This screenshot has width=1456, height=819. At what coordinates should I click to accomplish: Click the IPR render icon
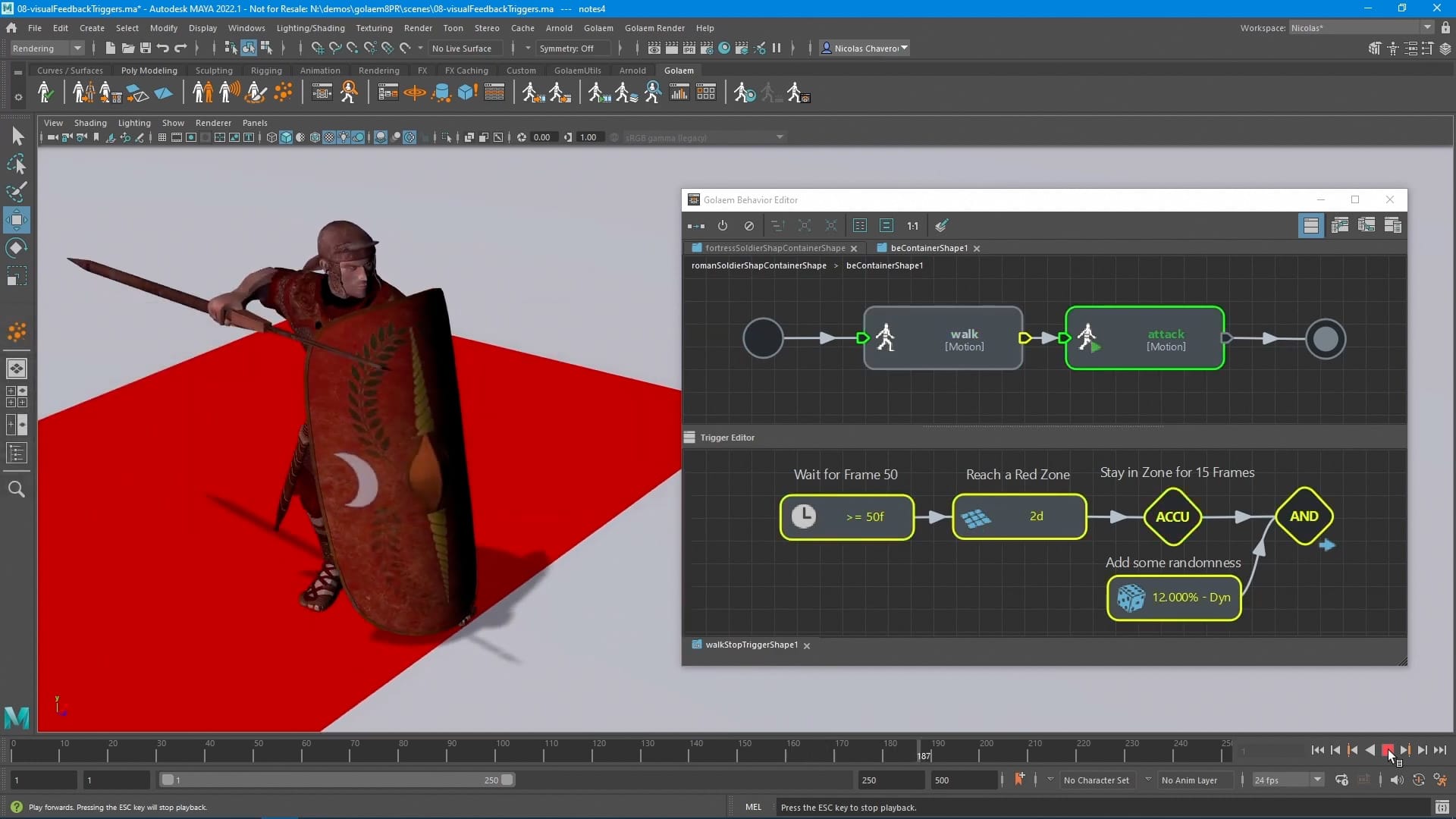(x=689, y=48)
